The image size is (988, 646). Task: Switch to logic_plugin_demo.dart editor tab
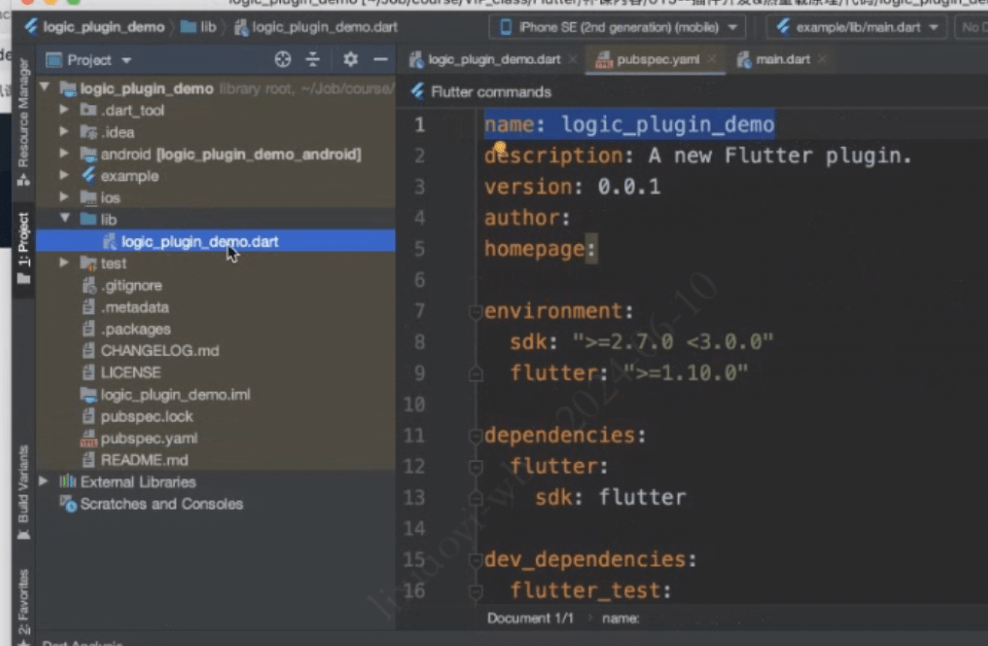(x=493, y=60)
